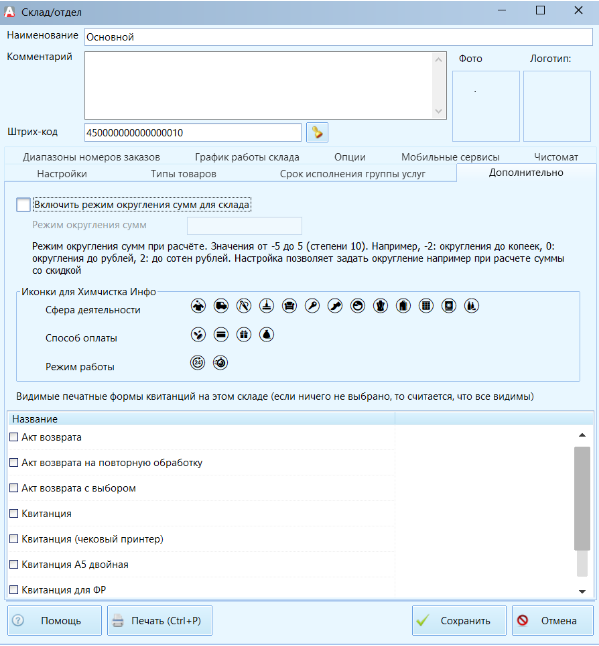Screen dimensions: 599x646
Task: Click the Сохранить button
Action: tap(459, 620)
